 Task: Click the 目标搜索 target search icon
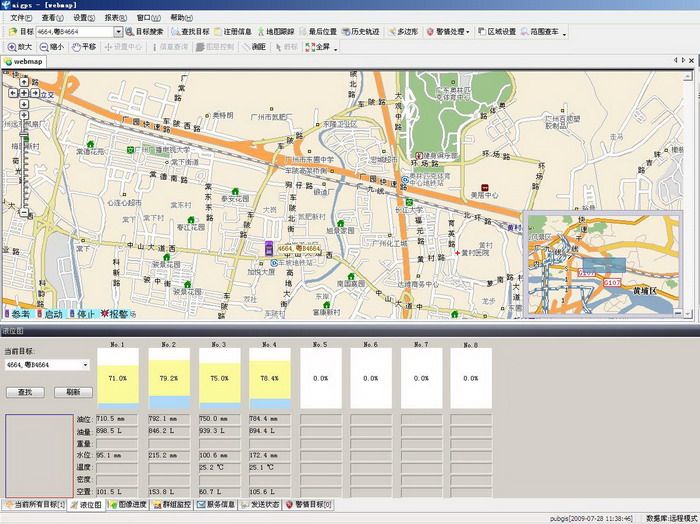pos(130,32)
